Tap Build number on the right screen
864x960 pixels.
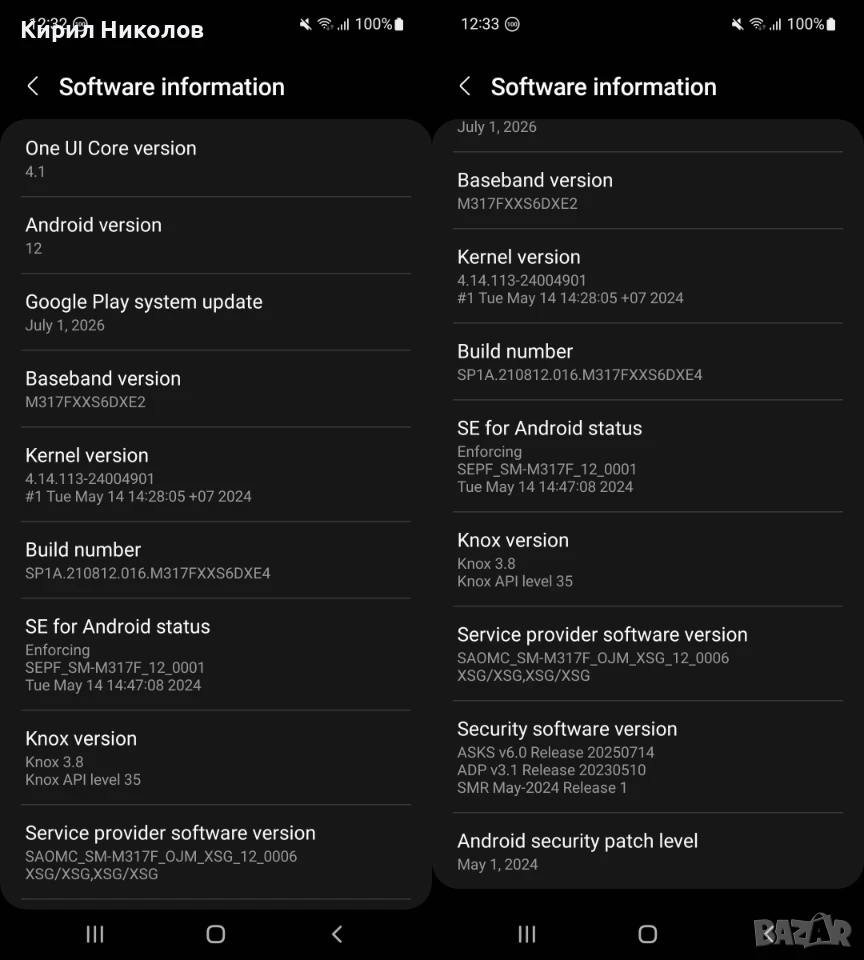(648, 362)
